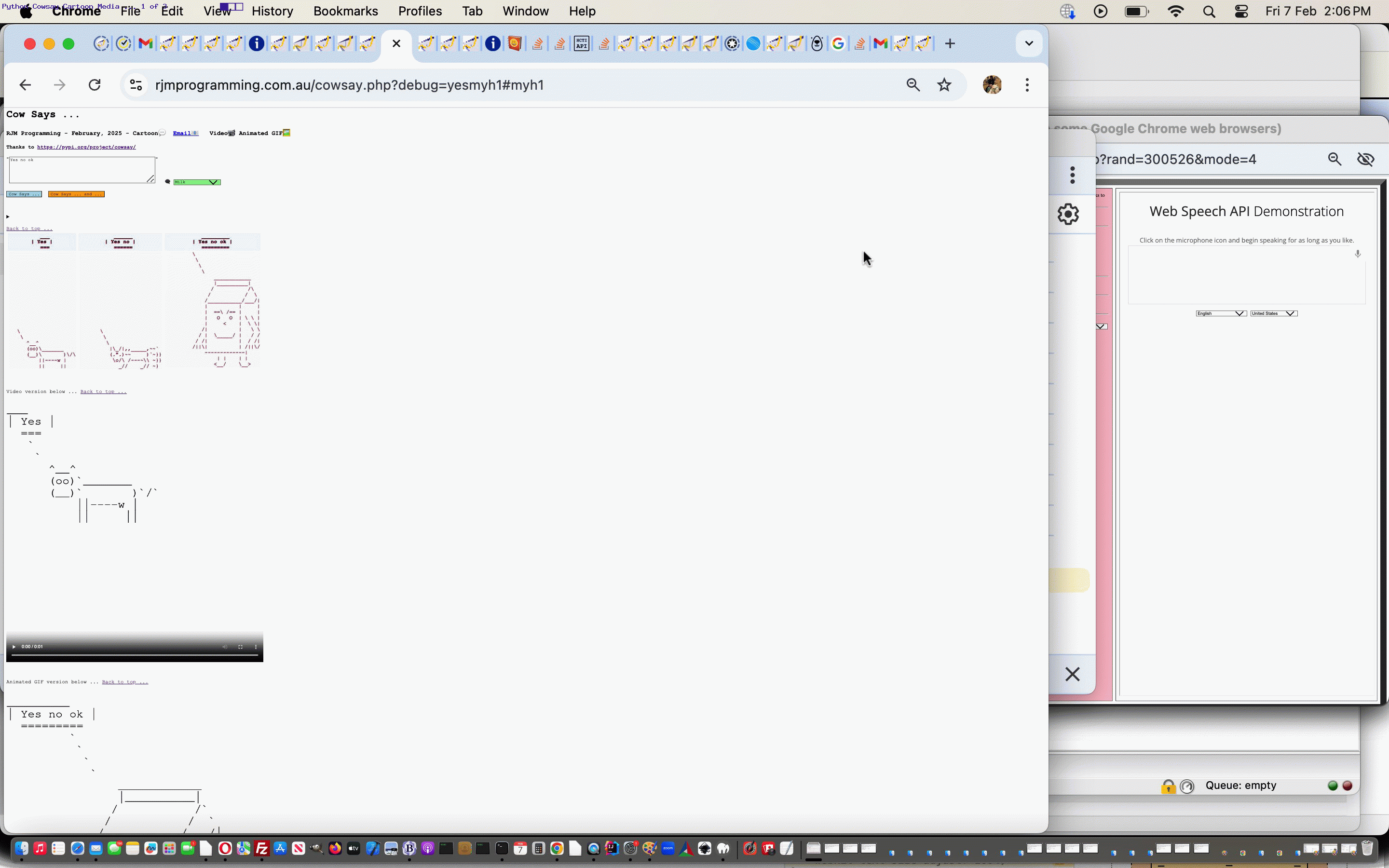Image resolution: width=1389 pixels, height=868 pixels.
Task: Open the Chrome profile avatar
Action: click(992, 85)
